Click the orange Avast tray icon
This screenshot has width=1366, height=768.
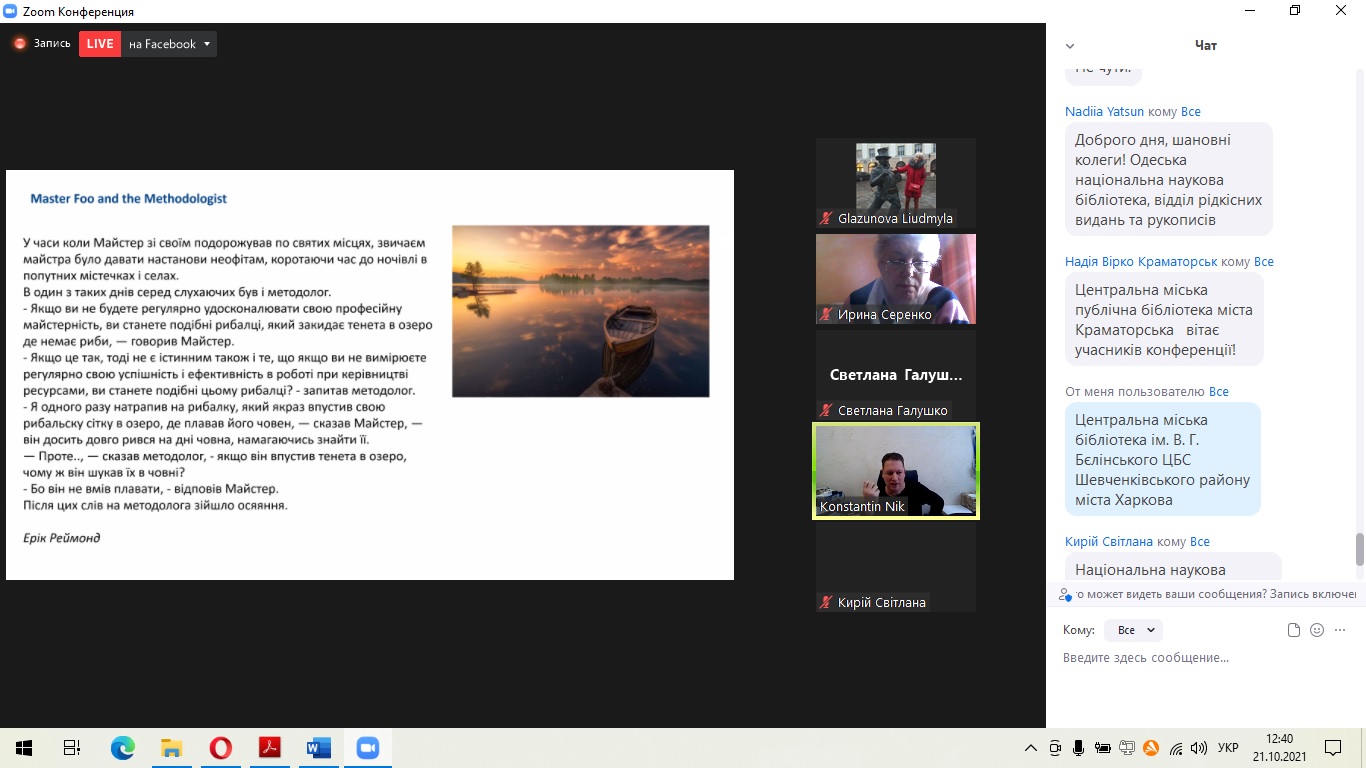(x=1151, y=748)
